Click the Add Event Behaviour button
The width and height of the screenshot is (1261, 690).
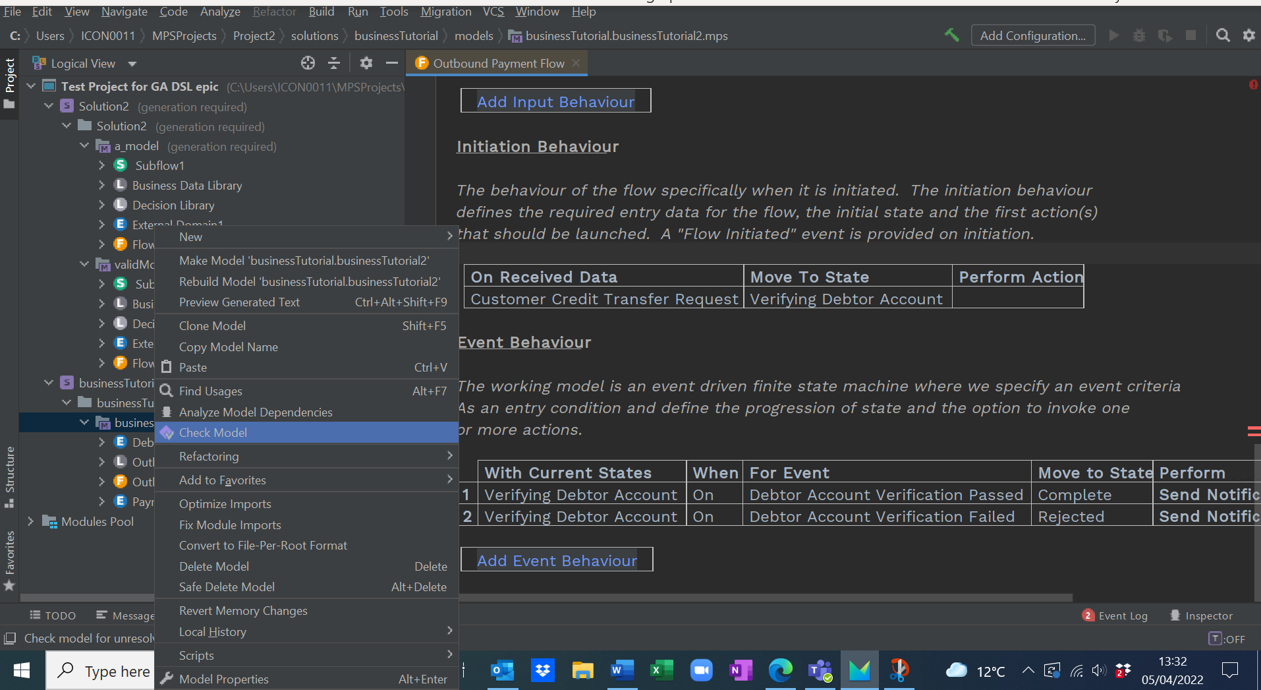tap(556, 560)
